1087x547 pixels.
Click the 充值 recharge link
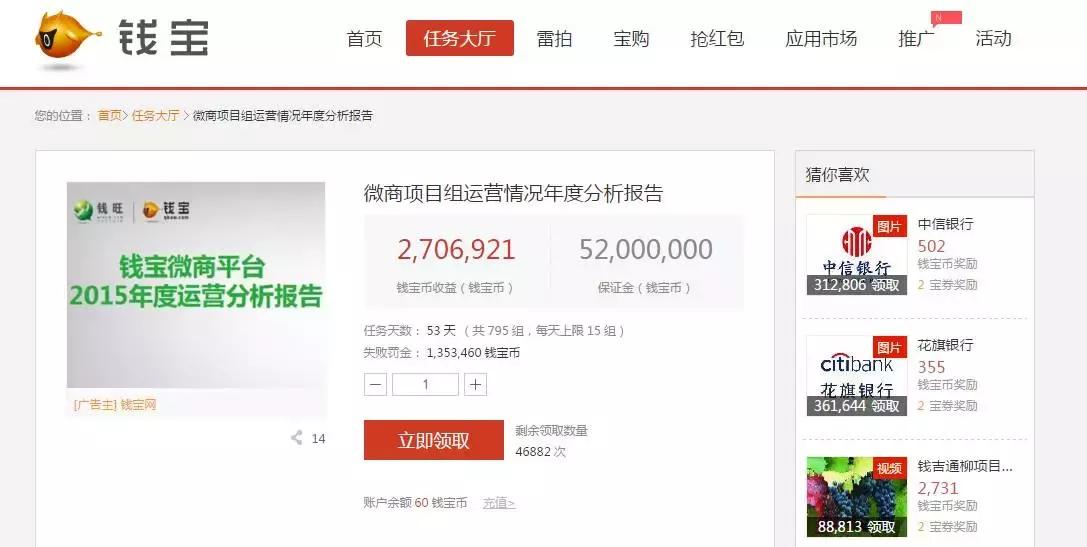[x=498, y=503]
